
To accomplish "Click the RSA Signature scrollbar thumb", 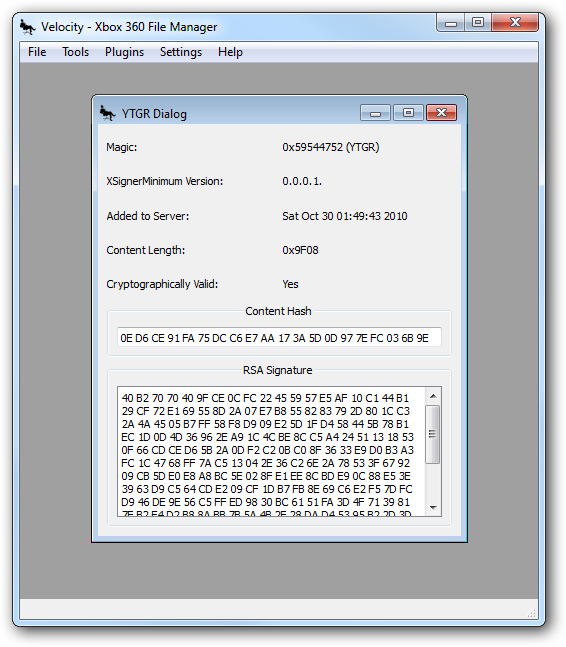I will pos(432,434).
